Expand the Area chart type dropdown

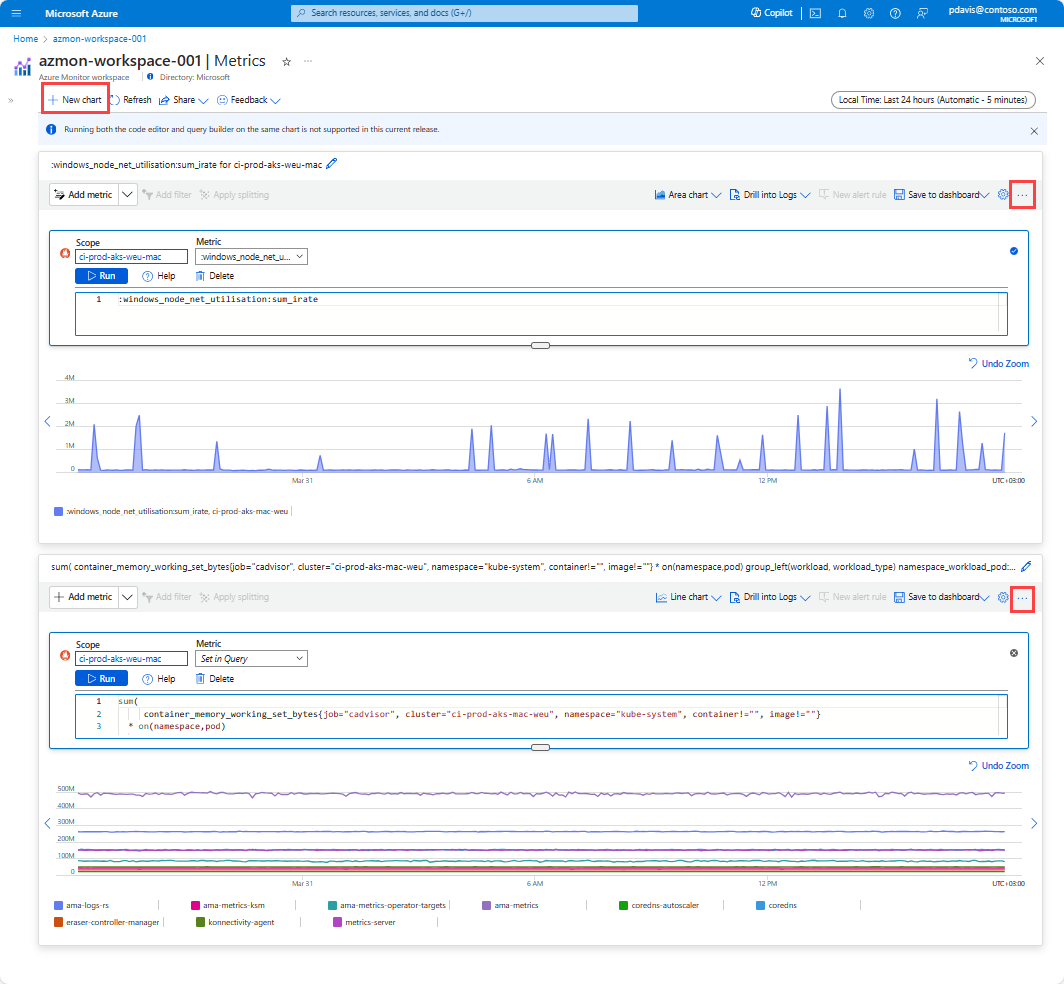tap(687, 195)
